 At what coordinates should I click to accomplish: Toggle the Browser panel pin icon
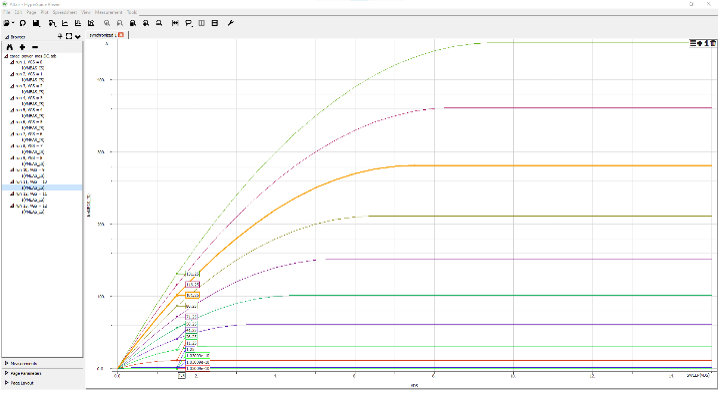(60, 36)
